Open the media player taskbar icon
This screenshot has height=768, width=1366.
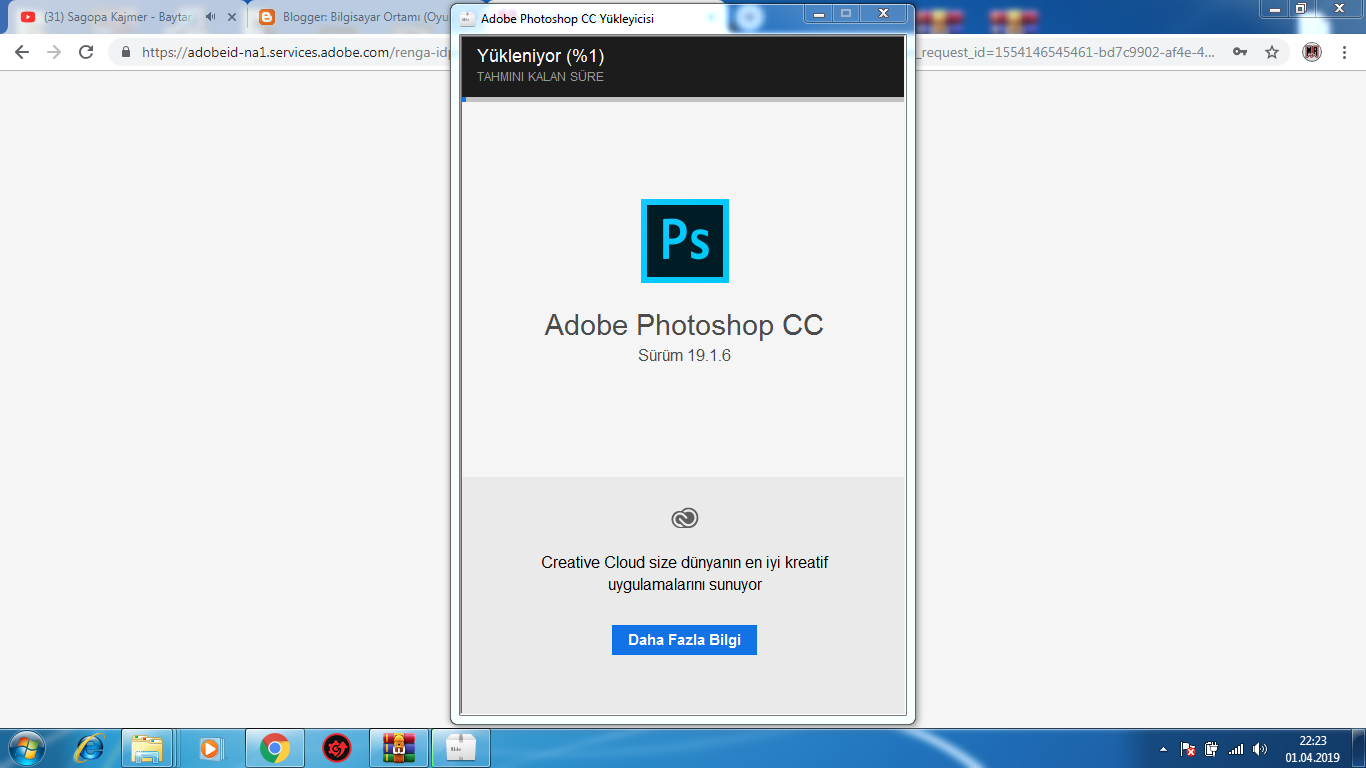pos(209,748)
